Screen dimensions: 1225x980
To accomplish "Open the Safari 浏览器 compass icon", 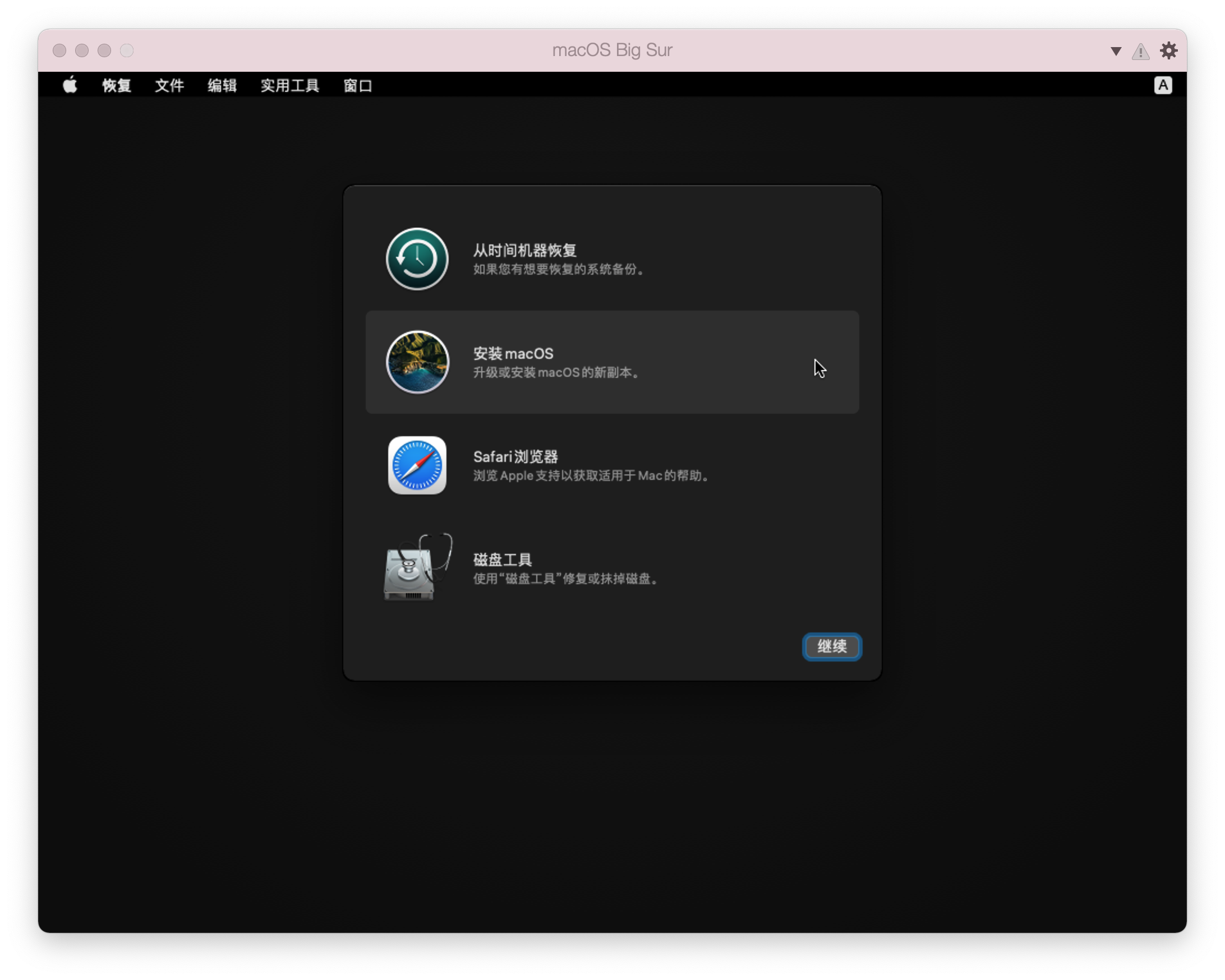I will pyautogui.click(x=417, y=465).
